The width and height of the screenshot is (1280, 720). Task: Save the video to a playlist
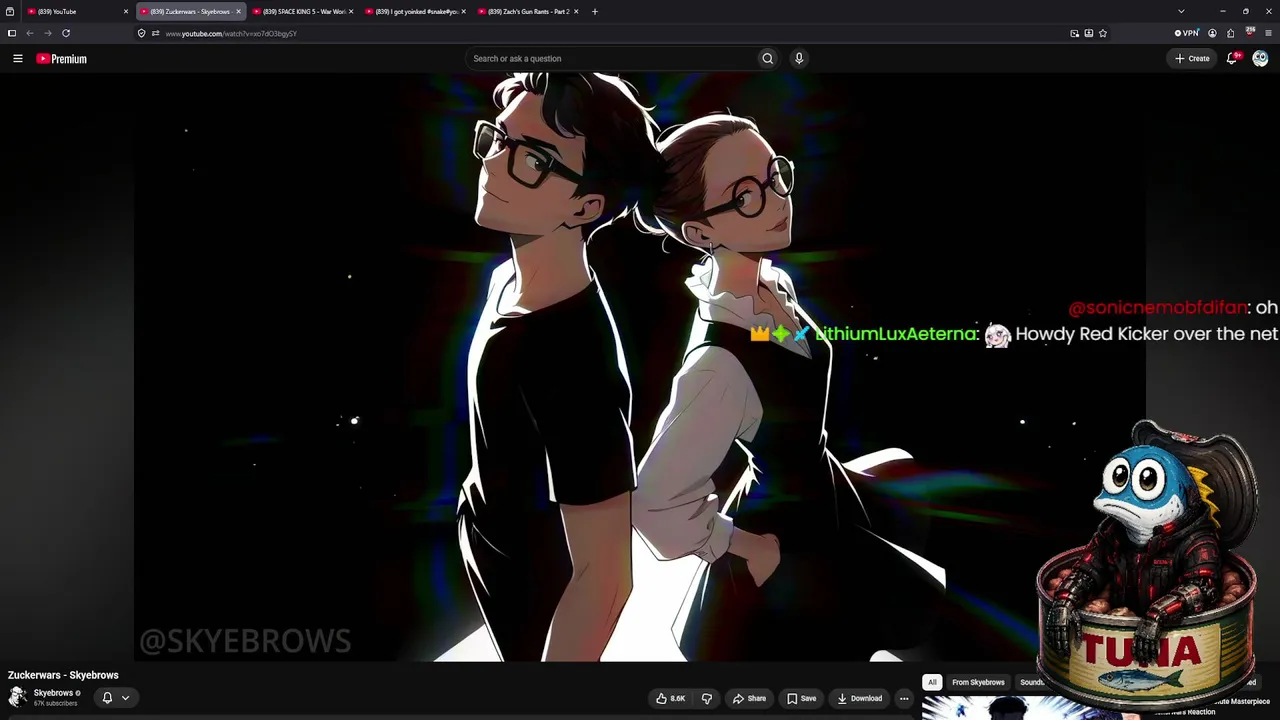tap(801, 698)
